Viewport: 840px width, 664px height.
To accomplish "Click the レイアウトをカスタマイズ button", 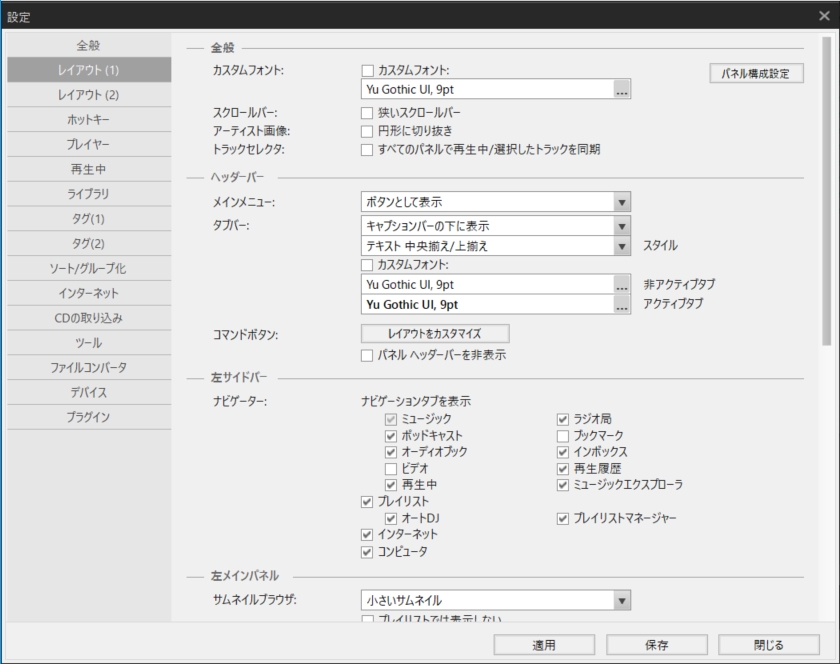I will 435,334.
